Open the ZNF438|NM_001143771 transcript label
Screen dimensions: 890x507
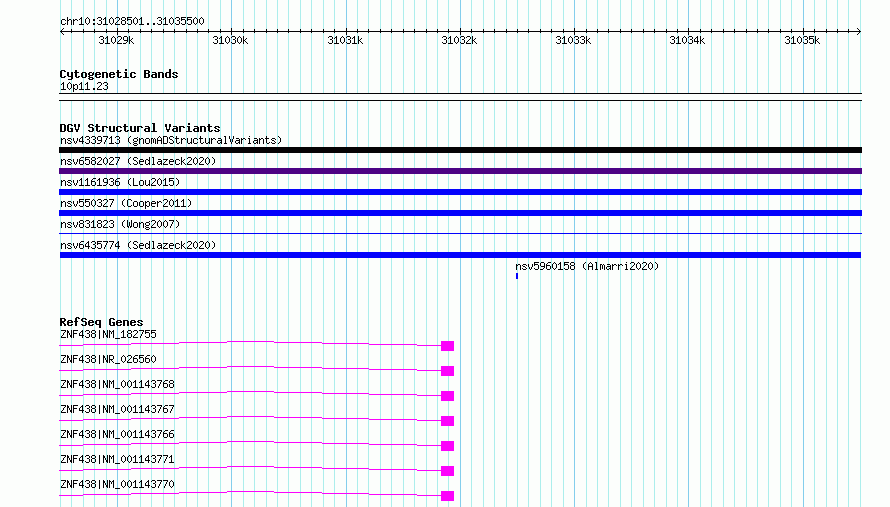(x=117, y=459)
